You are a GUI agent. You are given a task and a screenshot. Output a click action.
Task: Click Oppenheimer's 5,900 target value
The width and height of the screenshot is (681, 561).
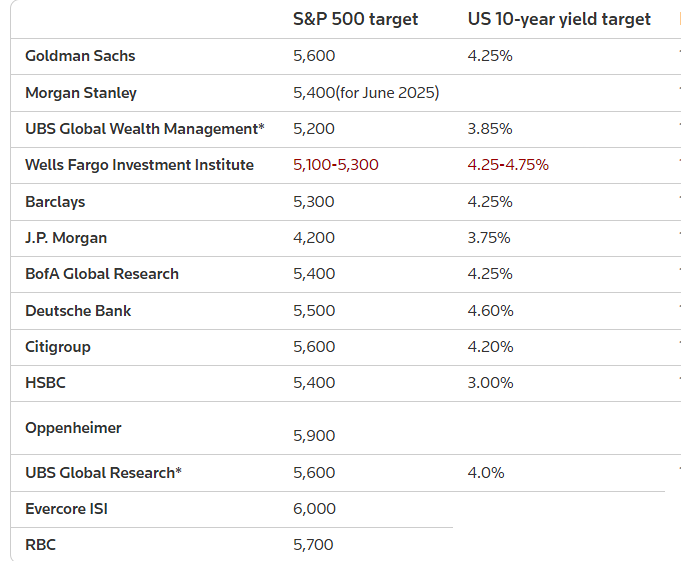coord(314,436)
